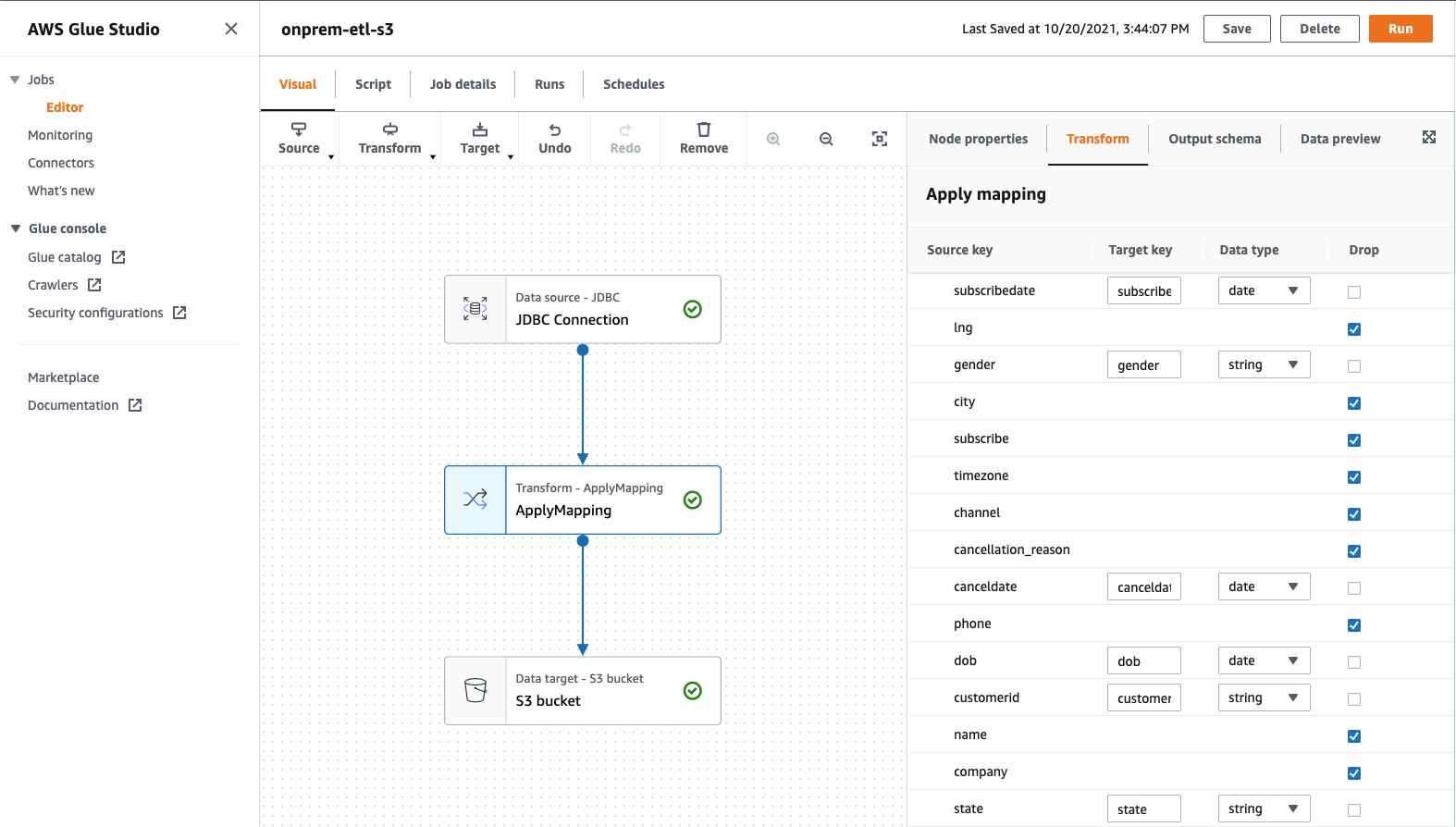This screenshot has height=827, width=1456.
Task: Select the S3 bucket target node icon
Action: (x=475, y=690)
